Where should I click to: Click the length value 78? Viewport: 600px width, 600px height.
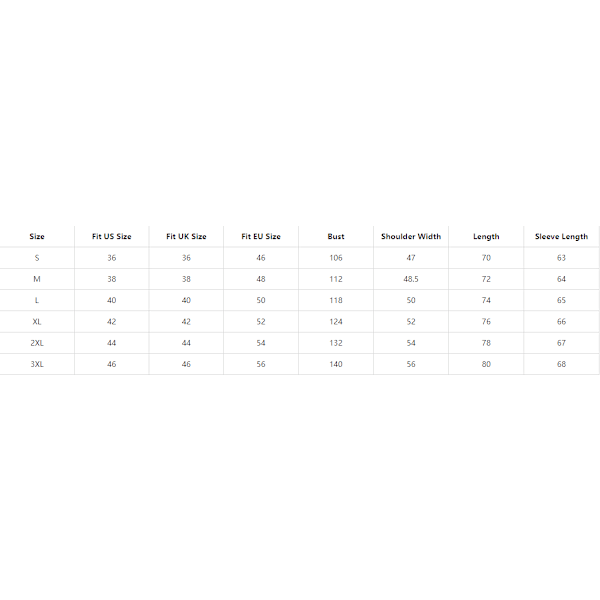(486, 343)
